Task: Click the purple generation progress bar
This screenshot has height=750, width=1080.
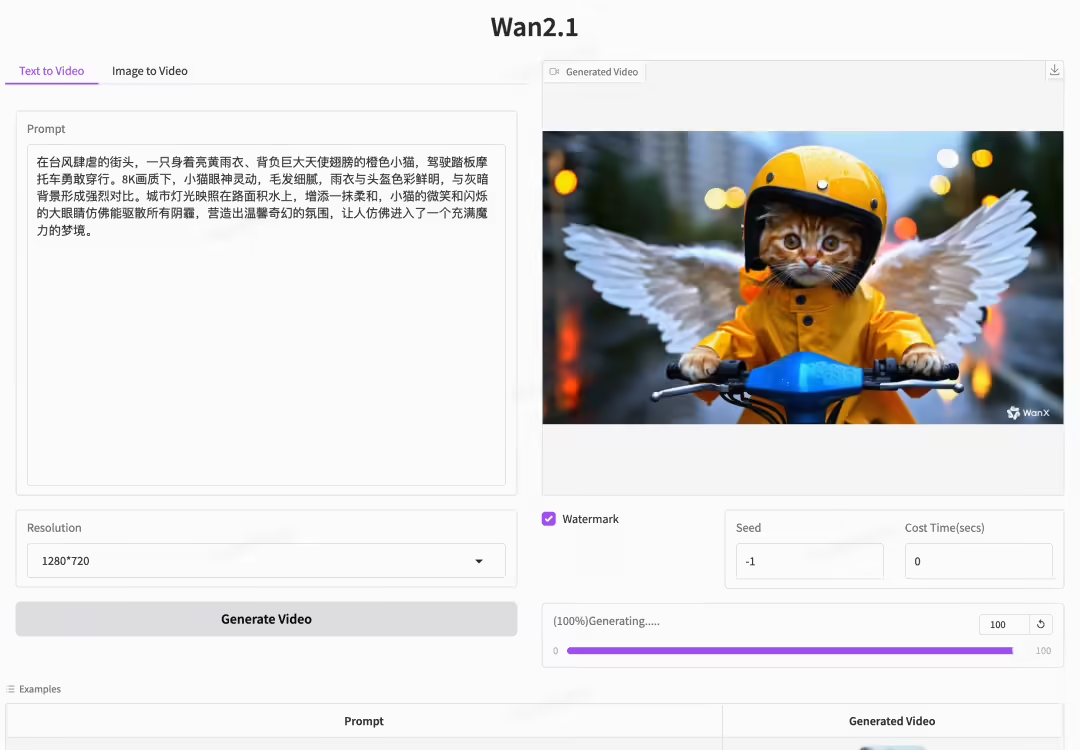Action: point(790,650)
